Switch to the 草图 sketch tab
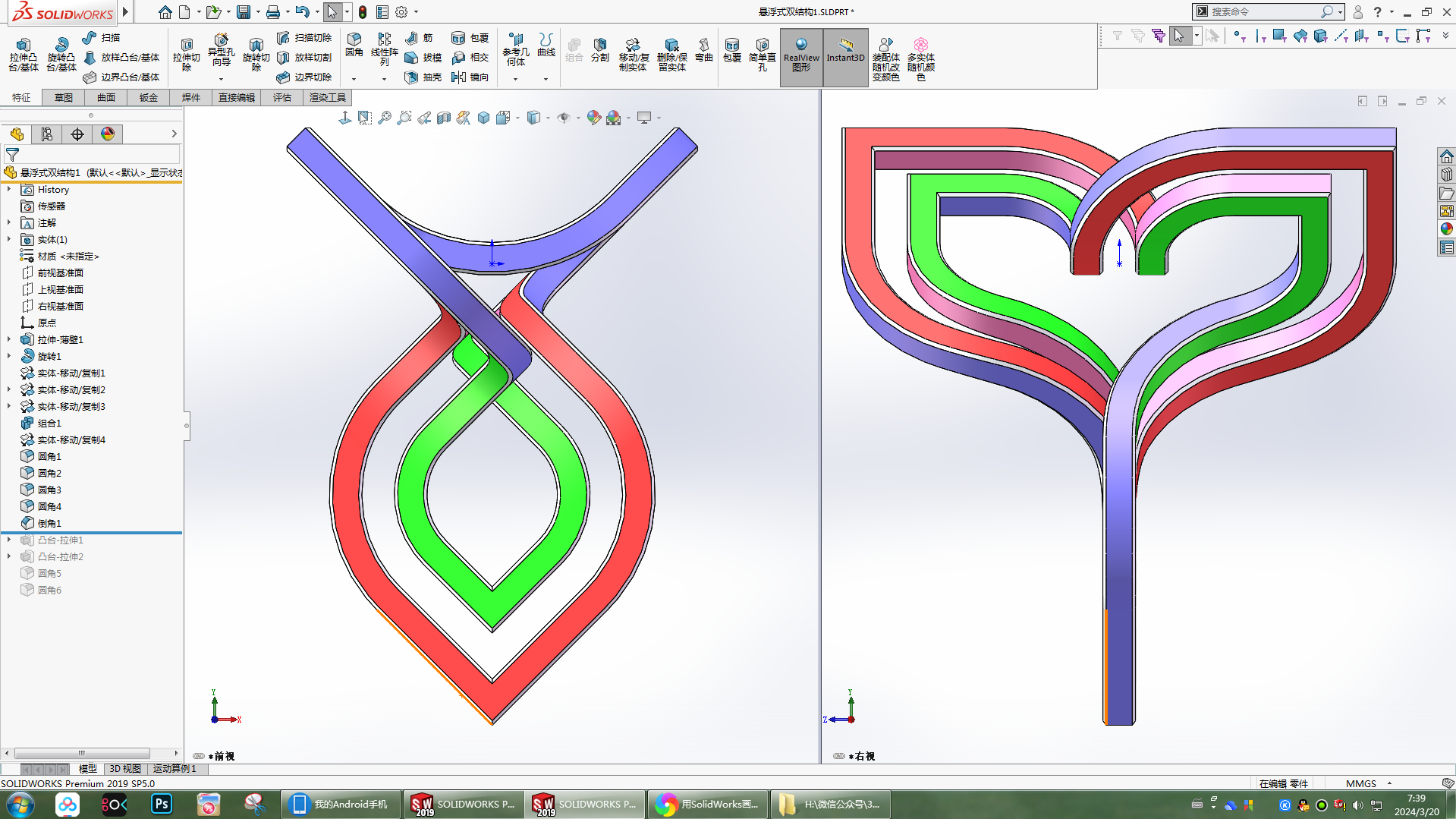 click(64, 98)
